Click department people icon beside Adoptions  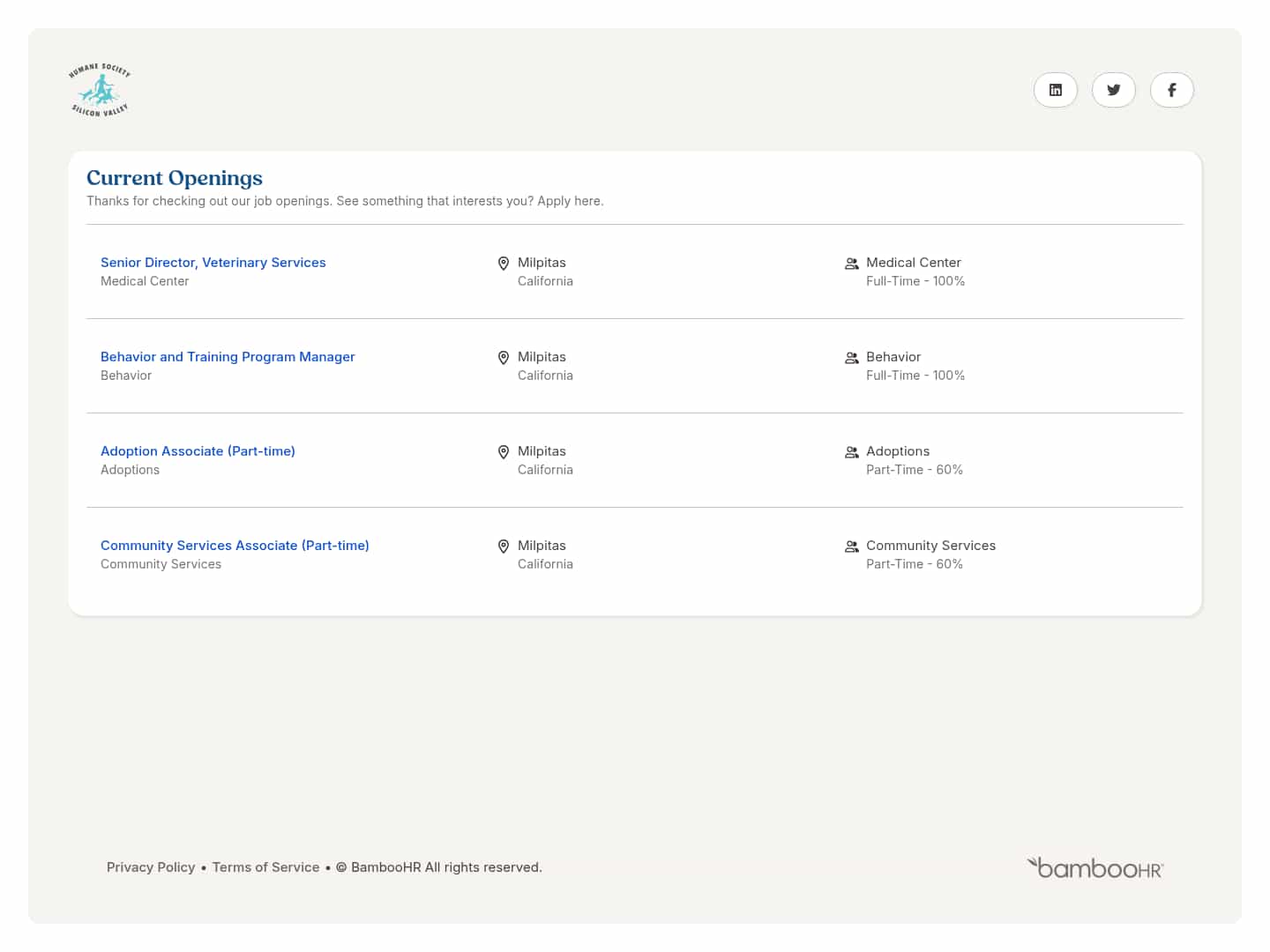852,452
